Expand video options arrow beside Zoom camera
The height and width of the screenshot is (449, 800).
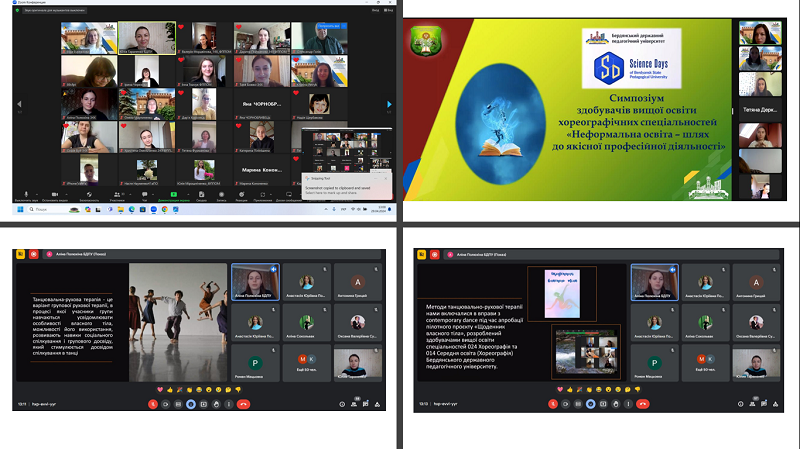(67, 195)
